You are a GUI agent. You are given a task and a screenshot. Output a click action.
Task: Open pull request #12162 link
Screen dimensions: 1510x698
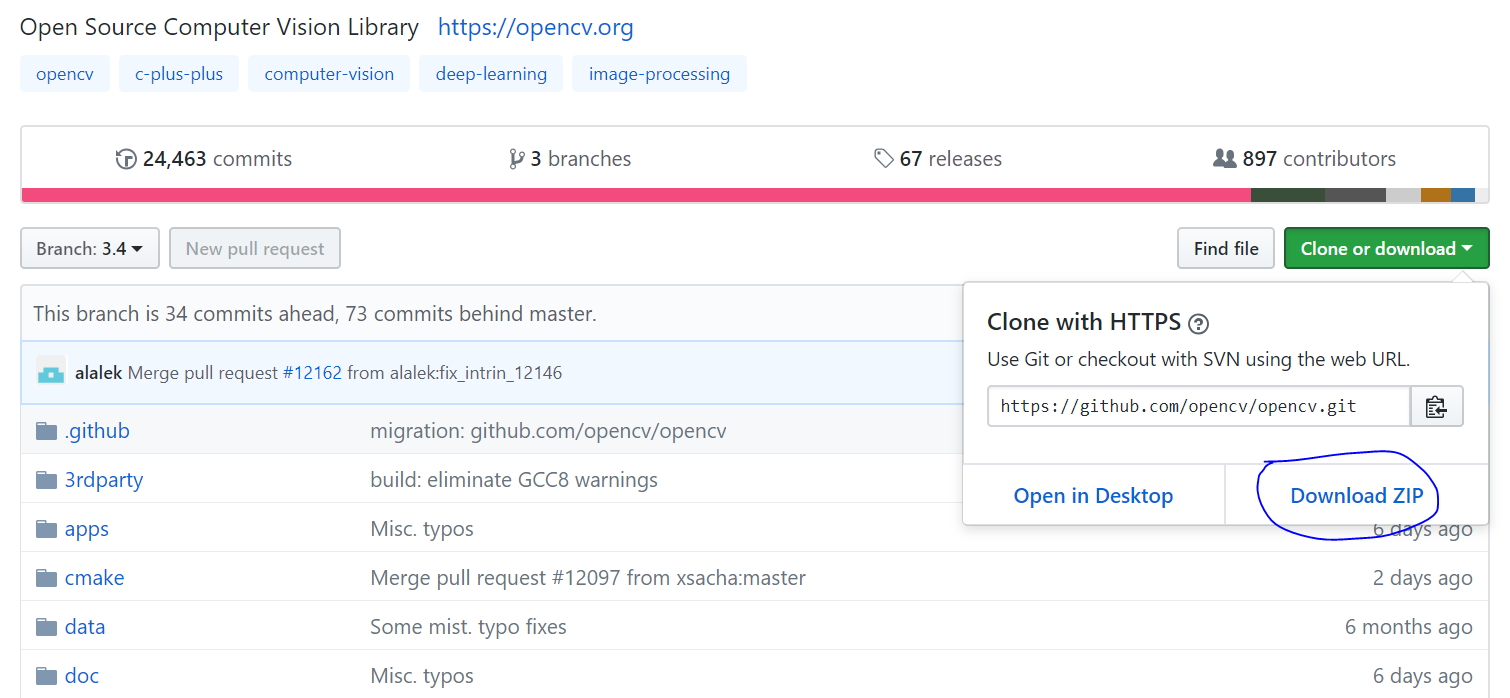coord(312,373)
